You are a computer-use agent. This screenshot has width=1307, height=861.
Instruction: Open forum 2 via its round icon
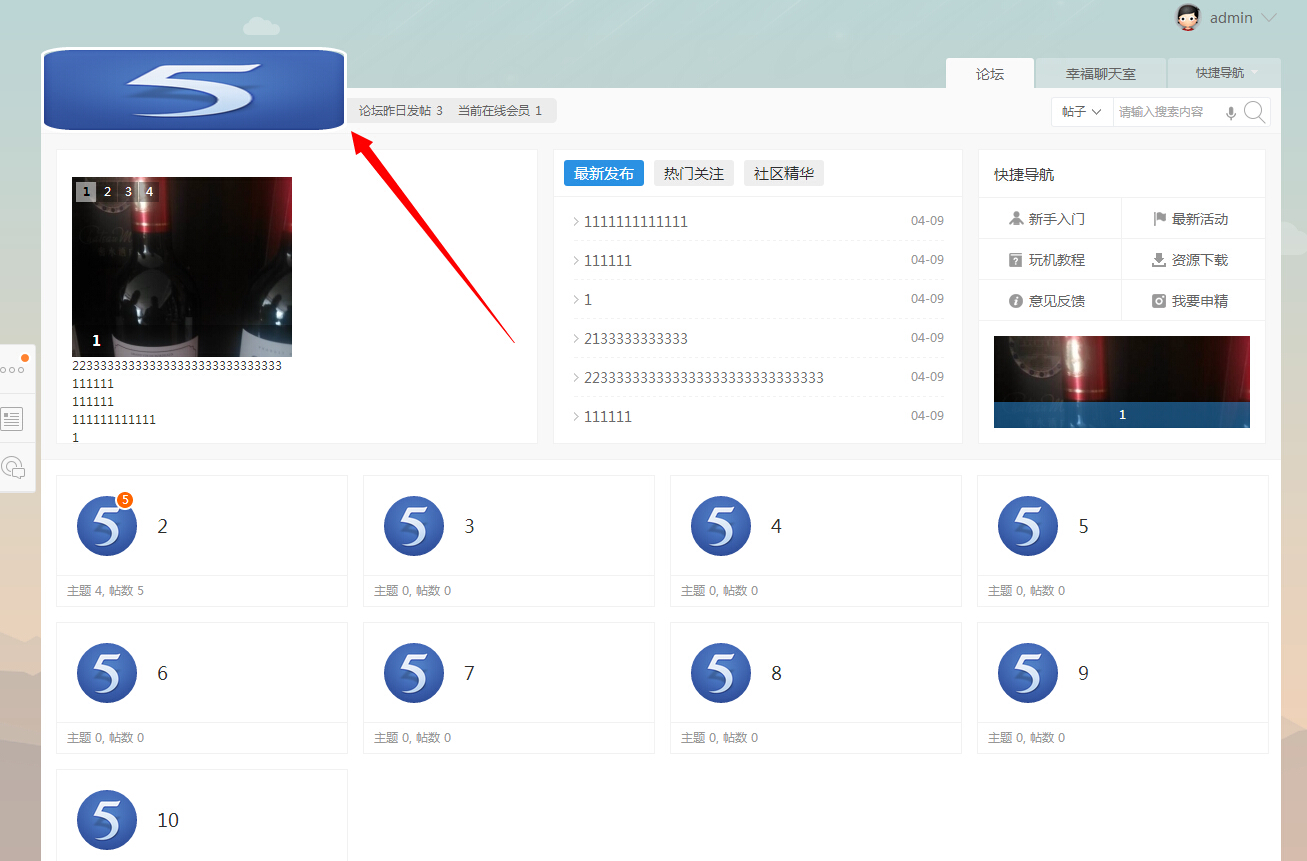point(107,526)
